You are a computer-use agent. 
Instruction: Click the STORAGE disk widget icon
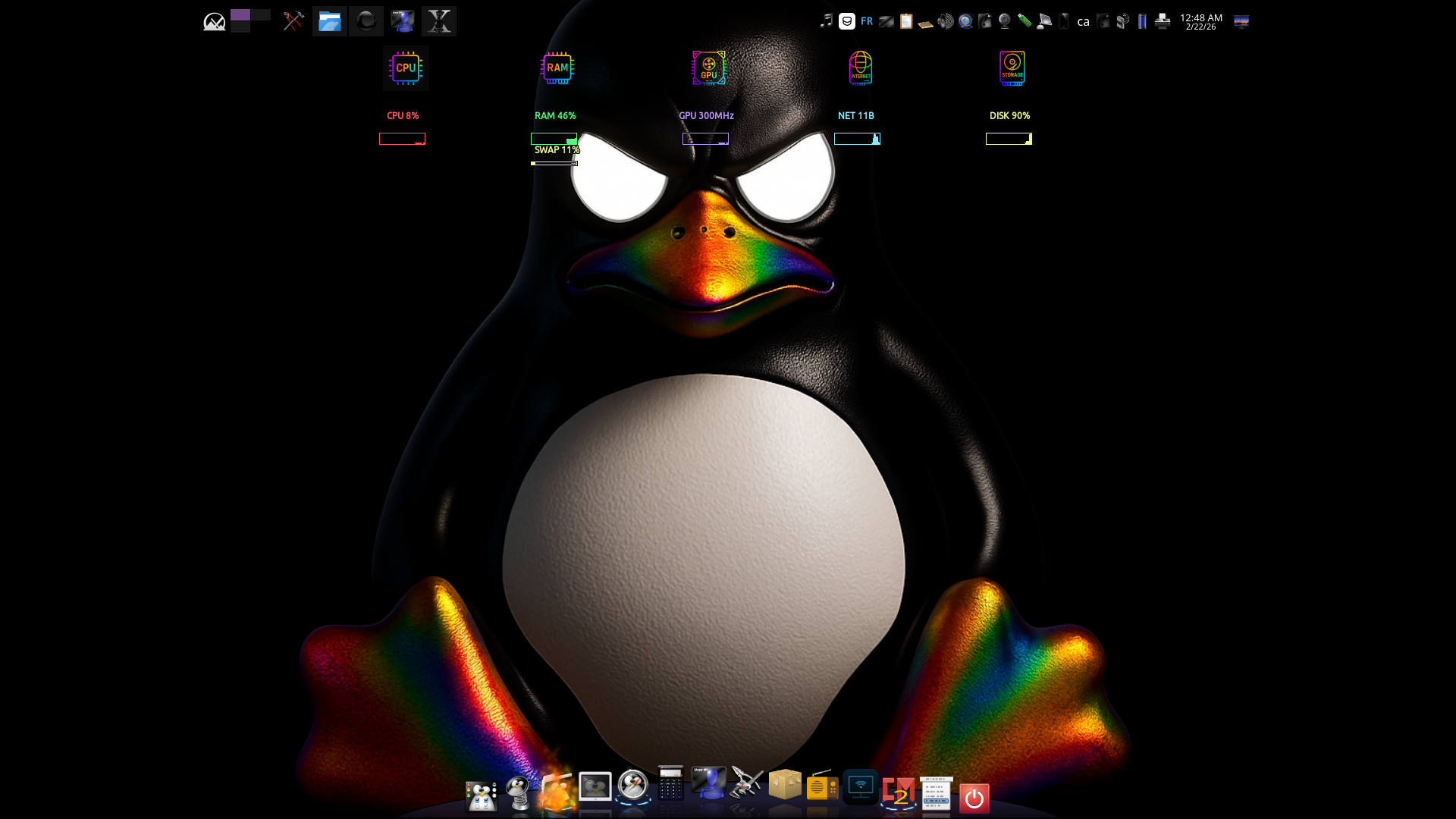click(x=1012, y=68)
